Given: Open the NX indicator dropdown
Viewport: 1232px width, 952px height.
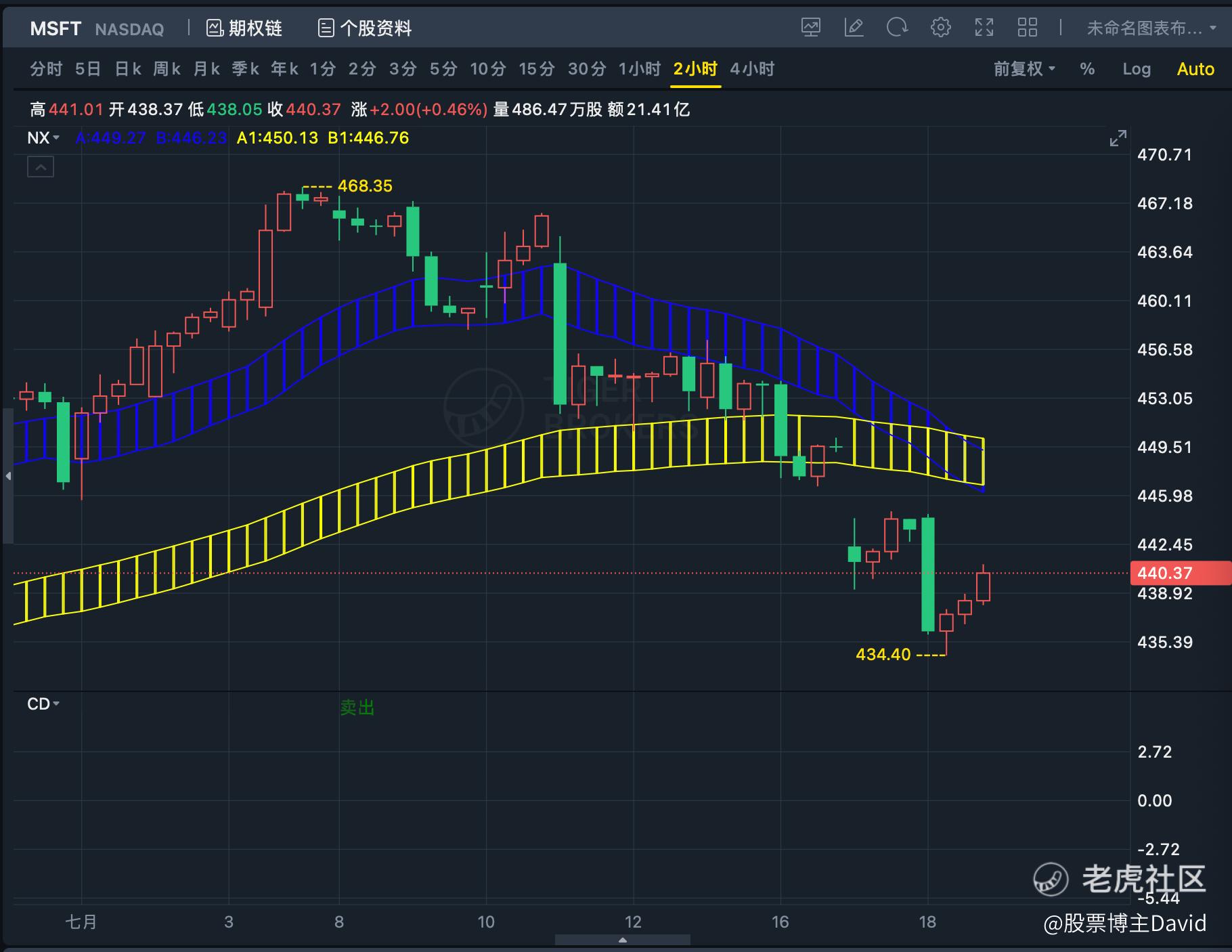Looking at the screenshot, I should [x=43, y=137].
